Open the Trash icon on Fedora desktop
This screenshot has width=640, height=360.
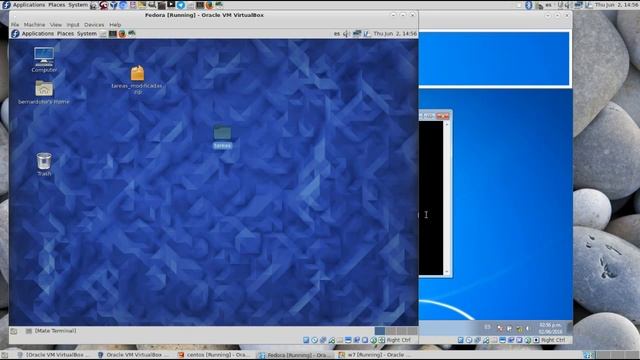pos(44,164)
